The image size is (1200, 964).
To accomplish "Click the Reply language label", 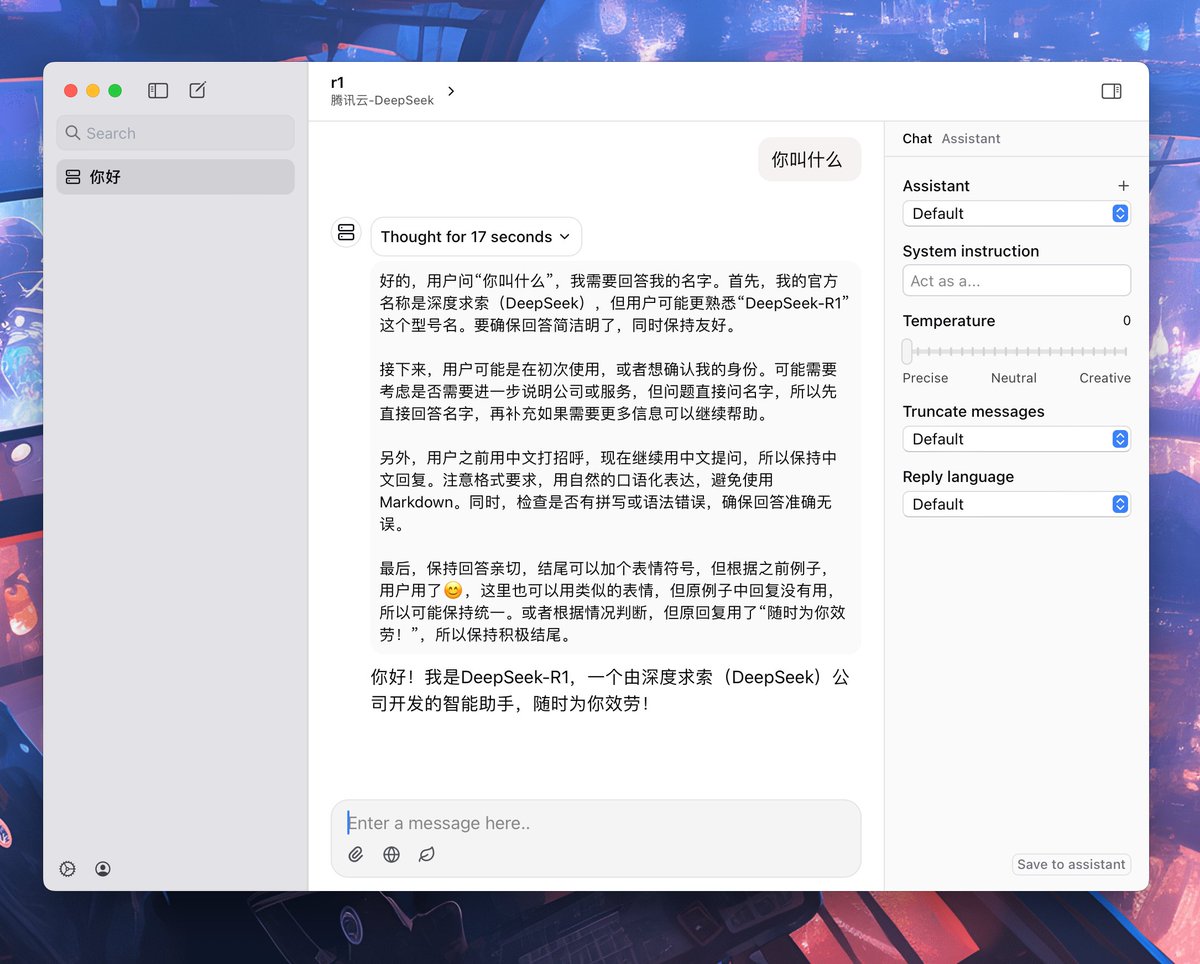I will tap(958, 477).
